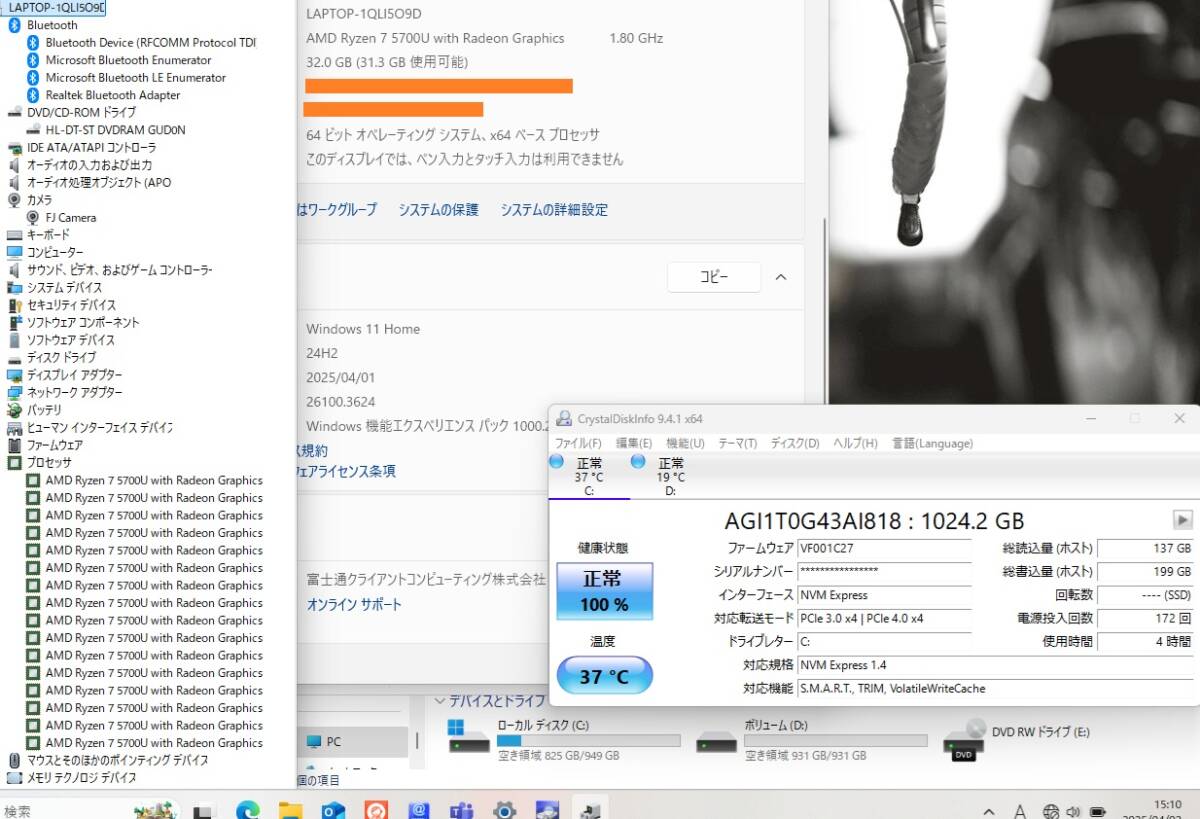This screenshot has height=819, width=1200.
Task: Click the コンピューター category icon
Action: 15,252
